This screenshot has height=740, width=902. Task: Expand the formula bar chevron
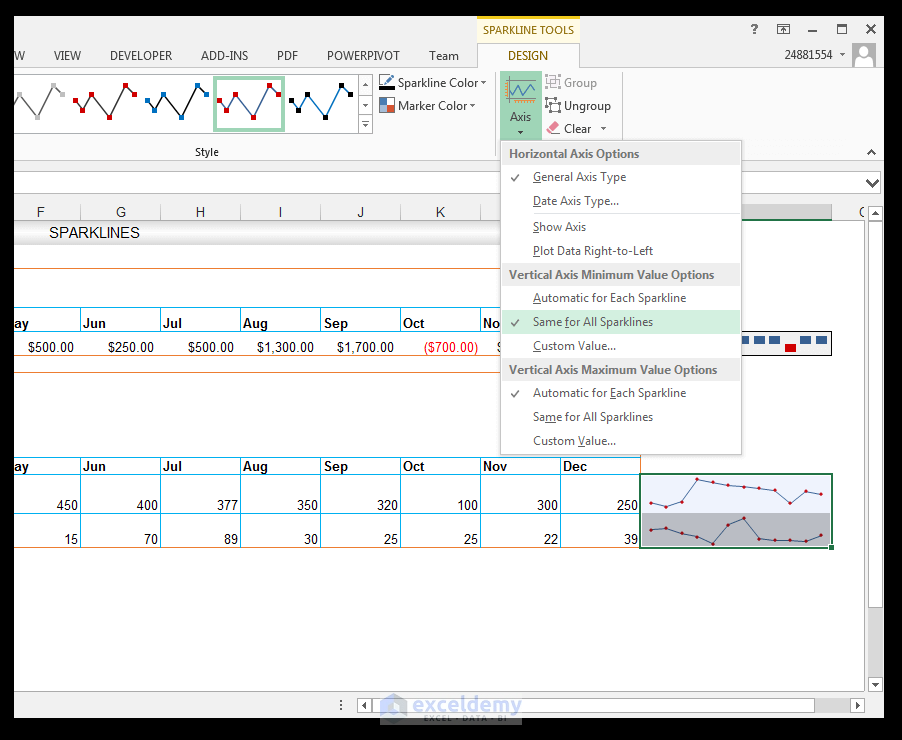coord(871,183)
